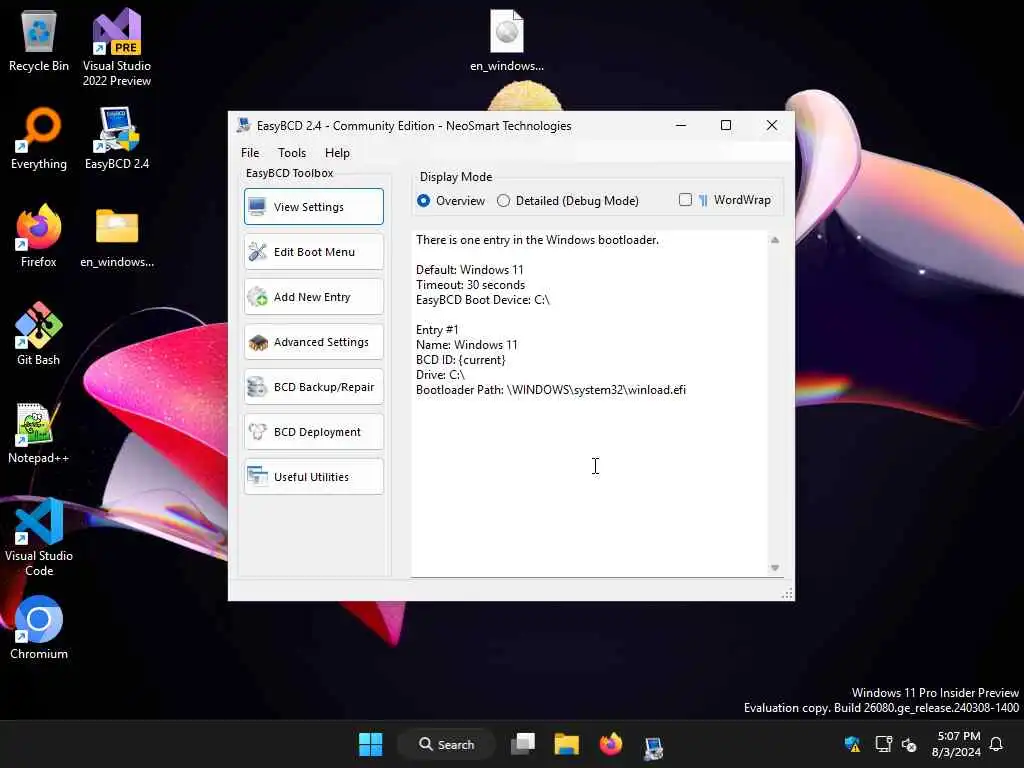Click inside the boot entry overview text area

(x=589, y=404)
